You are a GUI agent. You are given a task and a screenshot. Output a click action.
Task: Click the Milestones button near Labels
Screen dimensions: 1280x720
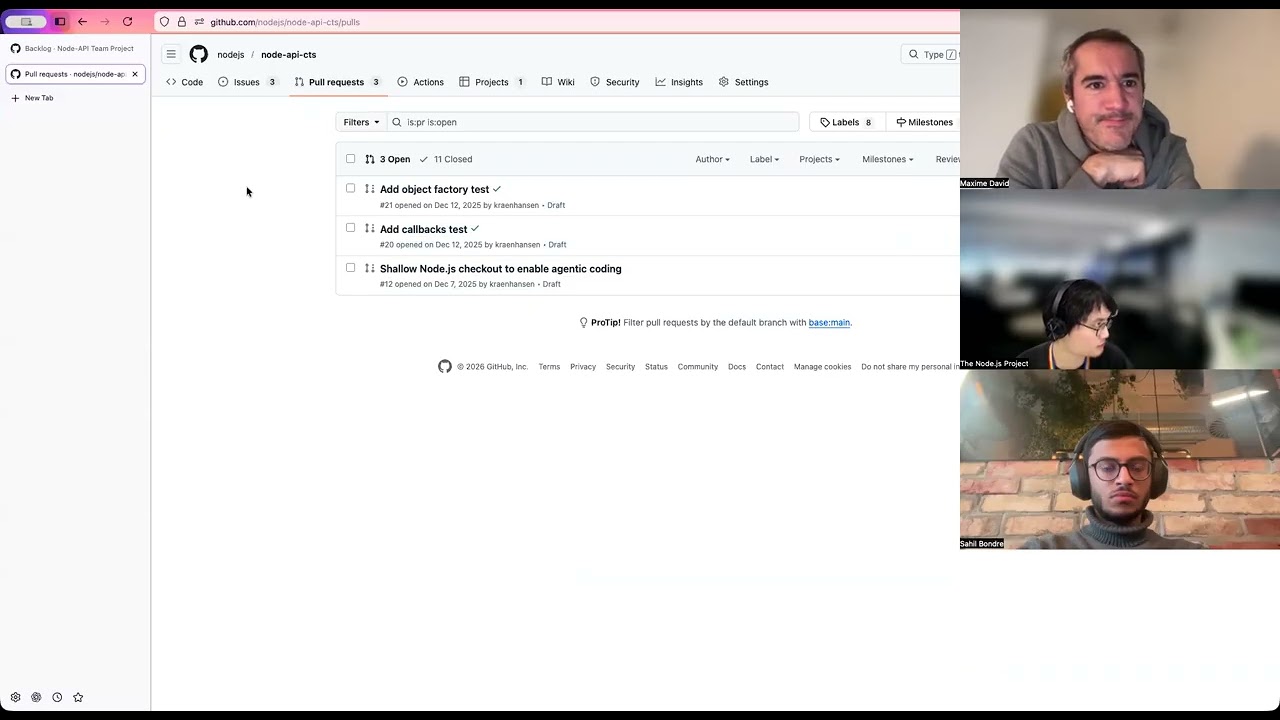point(924,122)
